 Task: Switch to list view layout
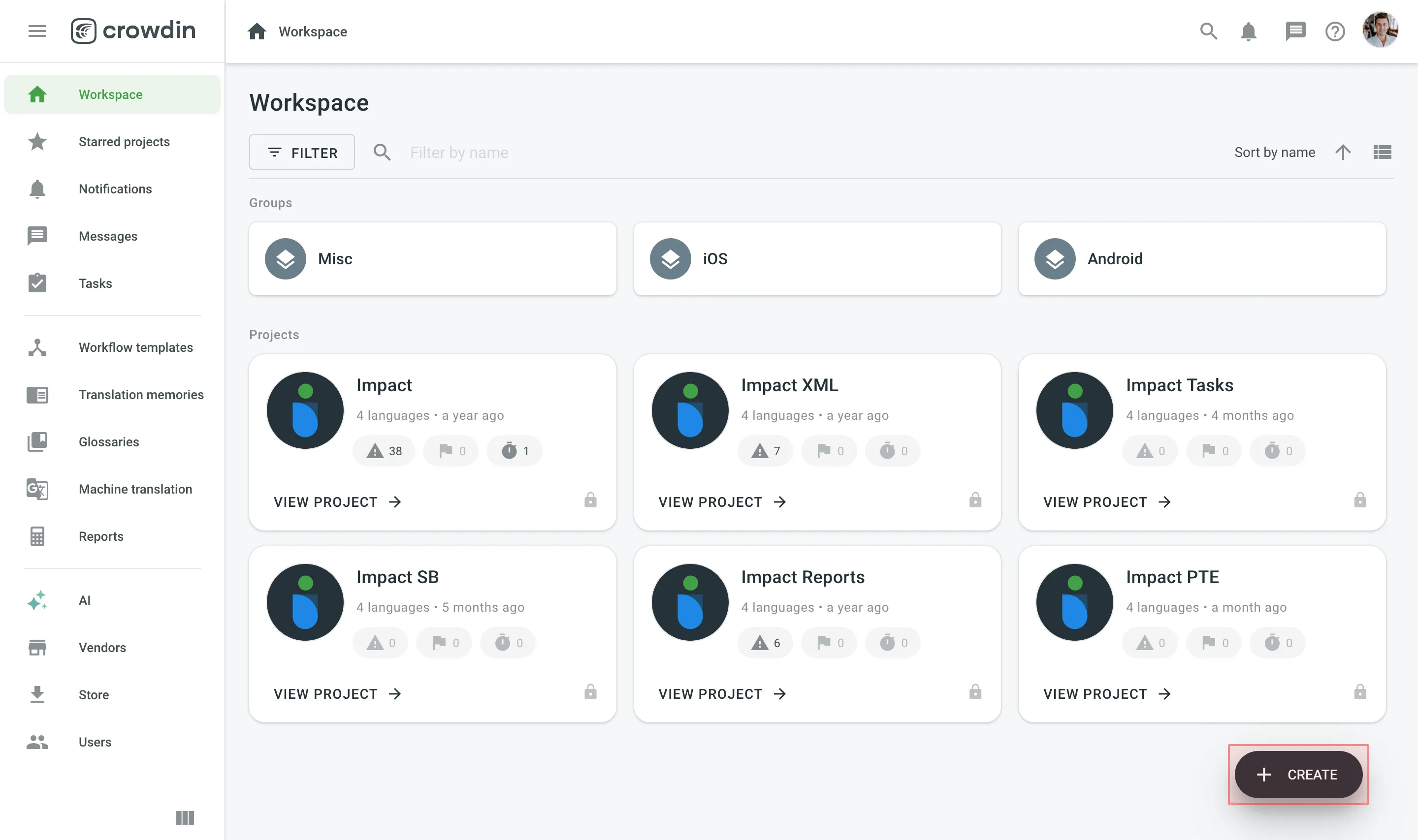(x=1383, y=152)
